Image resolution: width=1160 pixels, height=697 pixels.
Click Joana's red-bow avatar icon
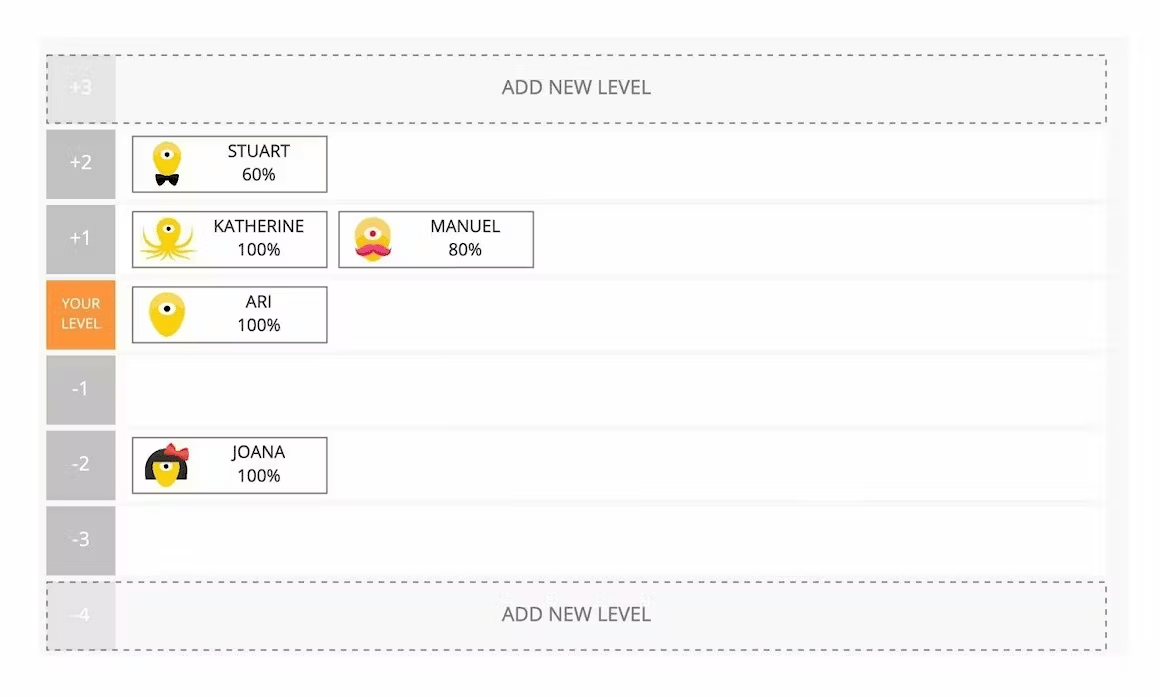pos(167,466)
